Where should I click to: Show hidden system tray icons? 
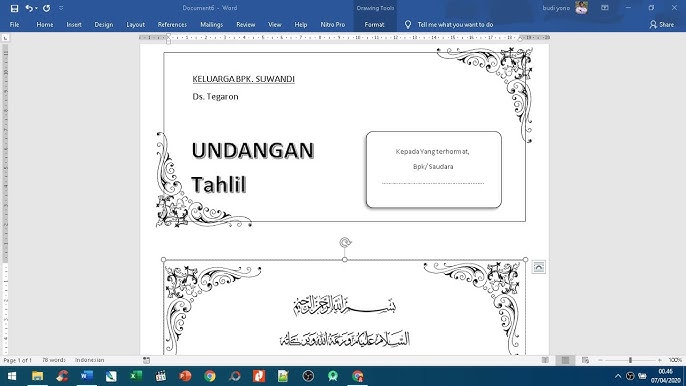(618, 376)
